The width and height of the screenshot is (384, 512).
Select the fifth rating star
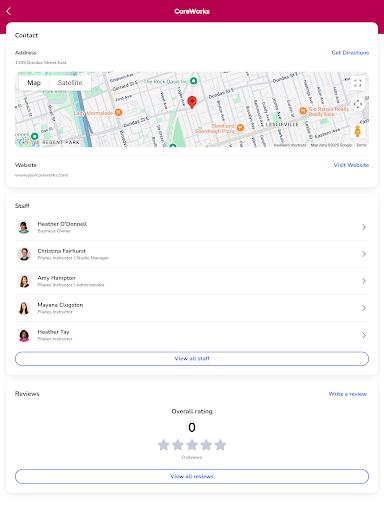(220, 445)
